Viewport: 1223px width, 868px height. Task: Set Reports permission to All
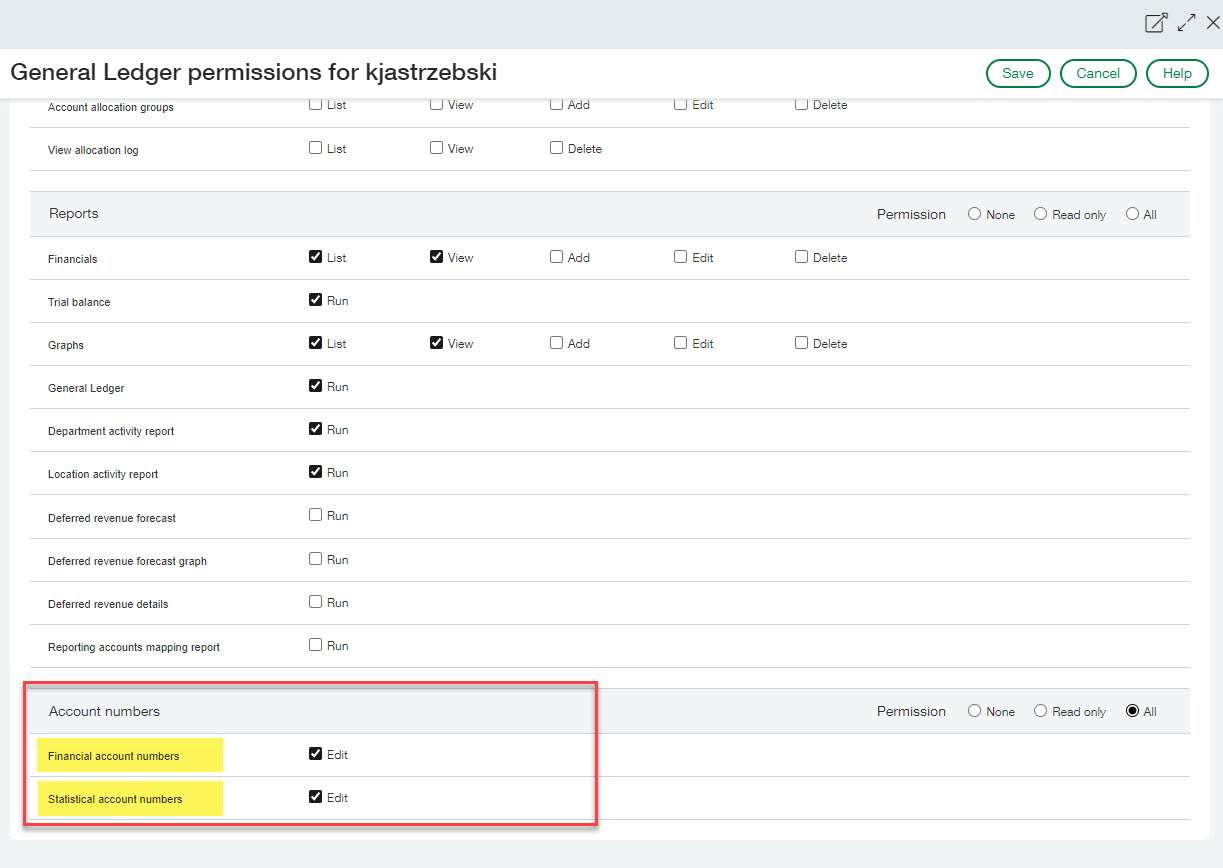click(x=1132, y=214)
